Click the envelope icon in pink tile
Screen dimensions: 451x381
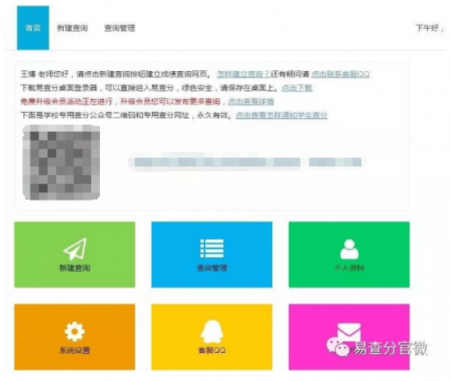click(x=349, y=332)
